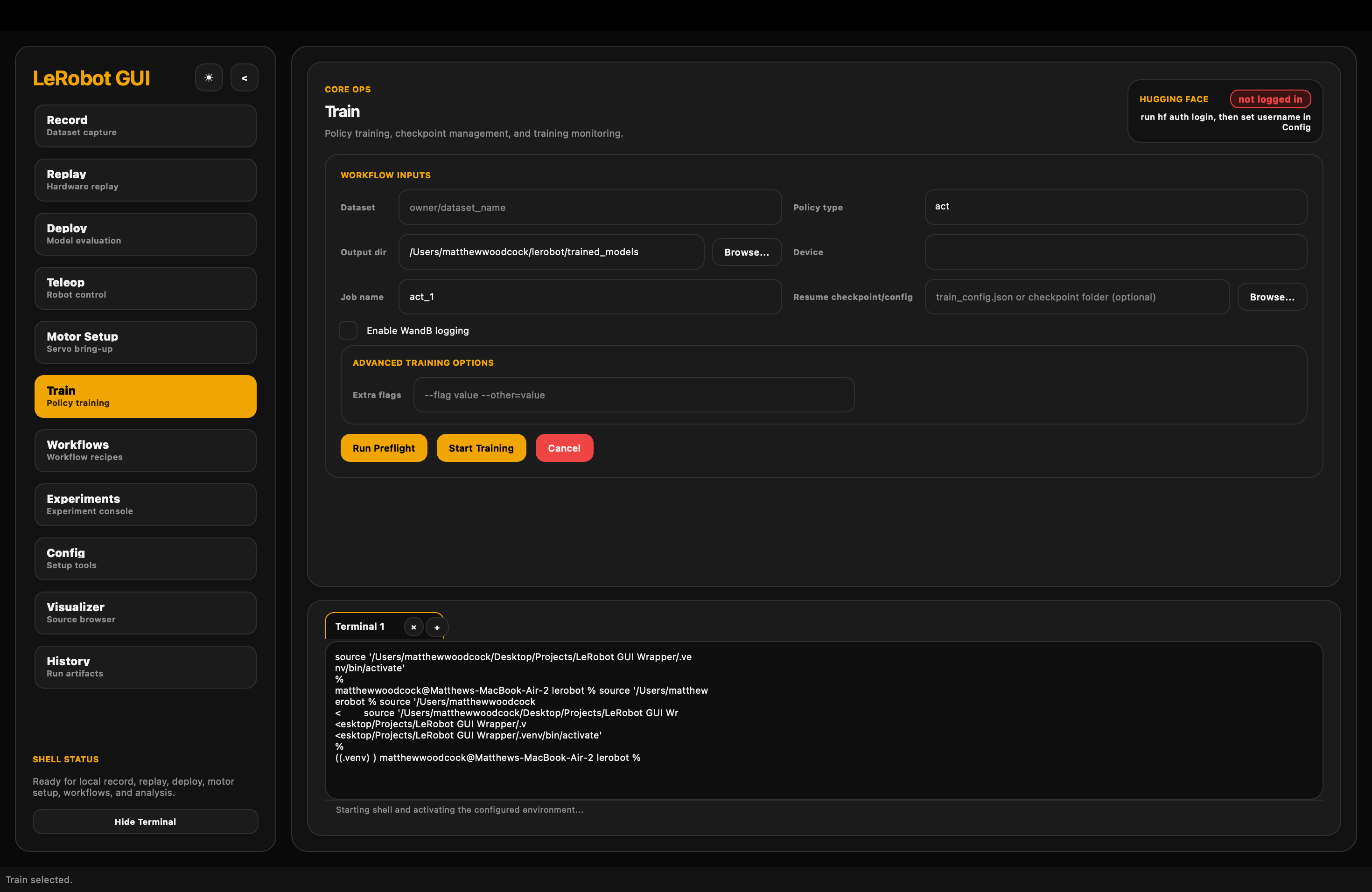This screenshot has height=892, width=1372.
Task: Click the CORE OPS label
Action: point(348,89)
